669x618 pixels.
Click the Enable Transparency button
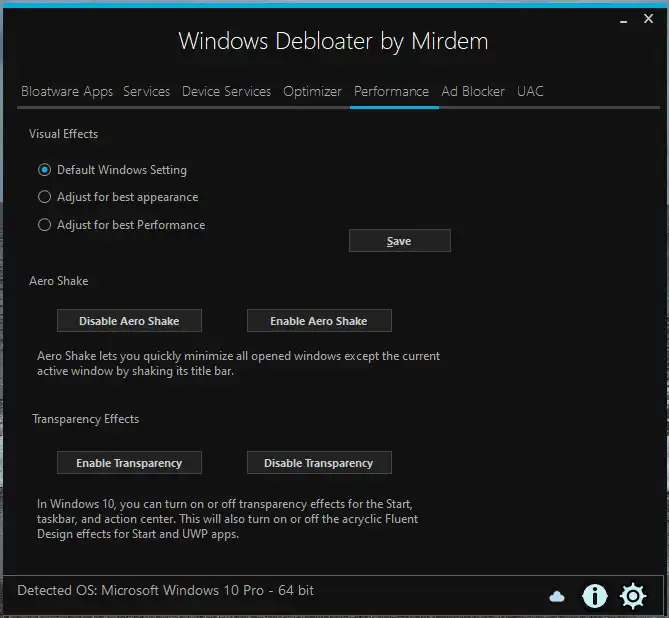tap(129, 463)
